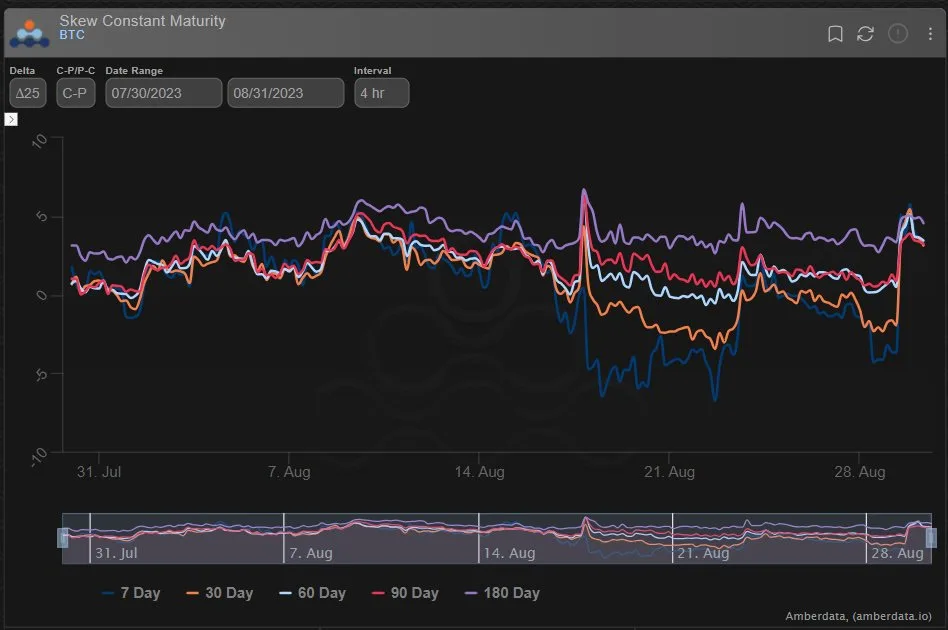Click the 7. Aug x-axis label
The height and width of the screenshot is (630, 948).
[289, 472]
